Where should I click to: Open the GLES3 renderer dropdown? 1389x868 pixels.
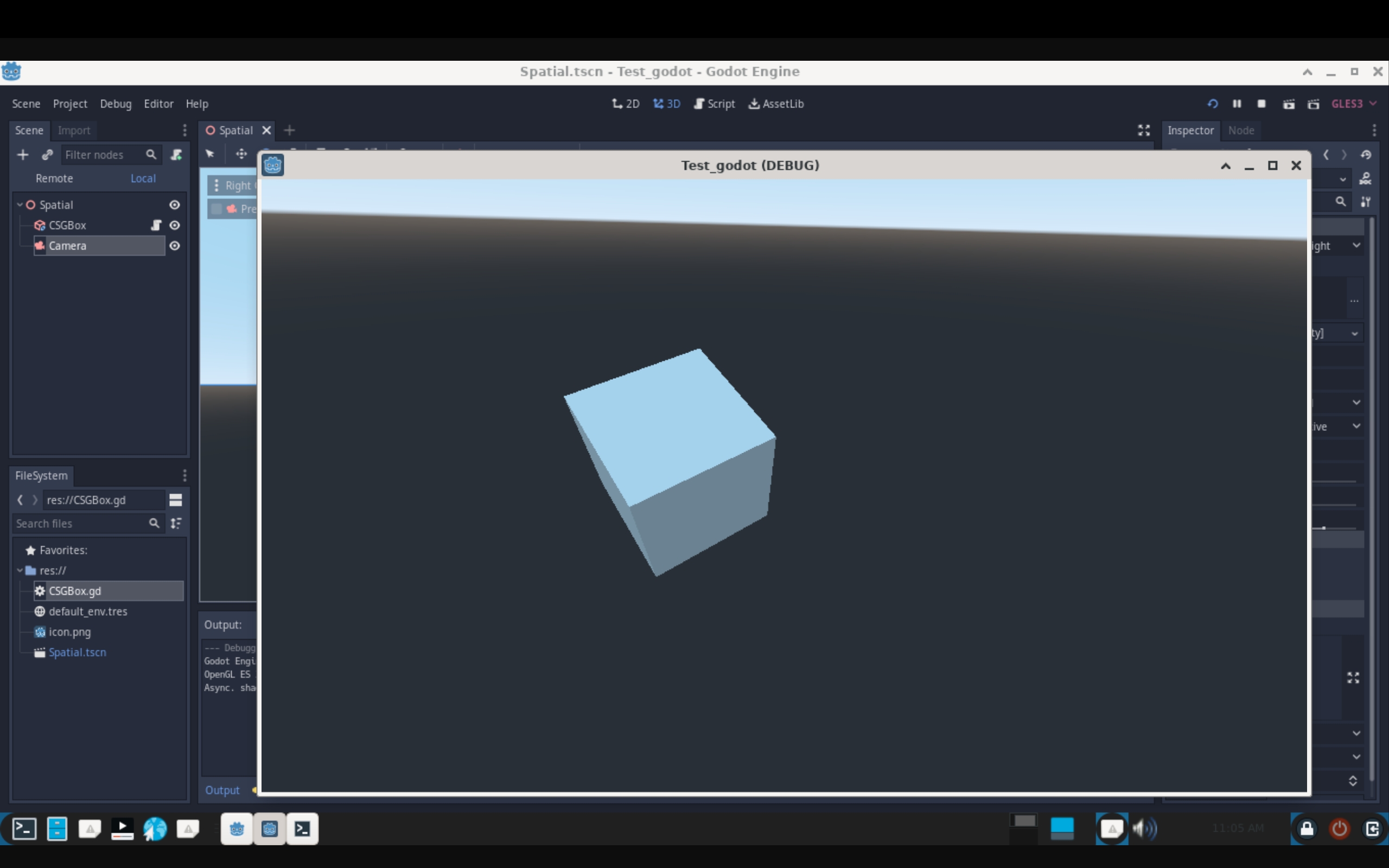(x=1353, y=104)
